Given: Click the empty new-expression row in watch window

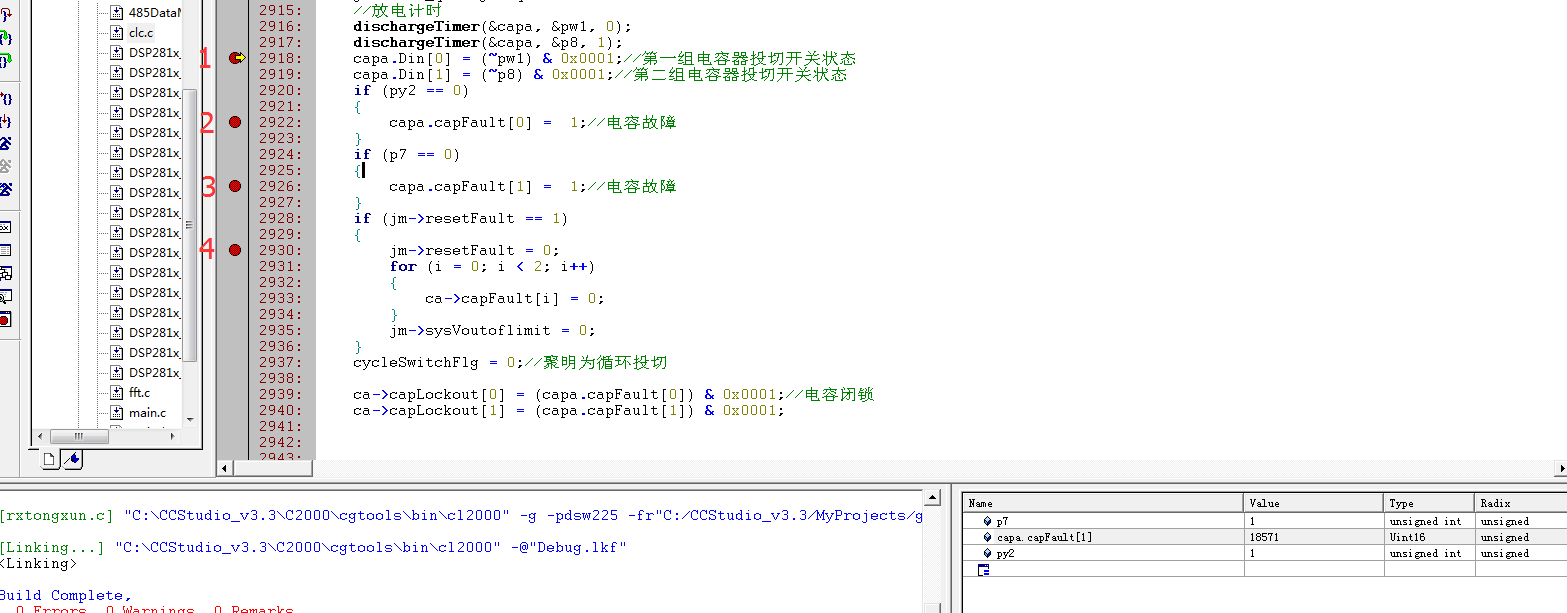Looking at the screenshot, I should click(x=1265, y=569).
